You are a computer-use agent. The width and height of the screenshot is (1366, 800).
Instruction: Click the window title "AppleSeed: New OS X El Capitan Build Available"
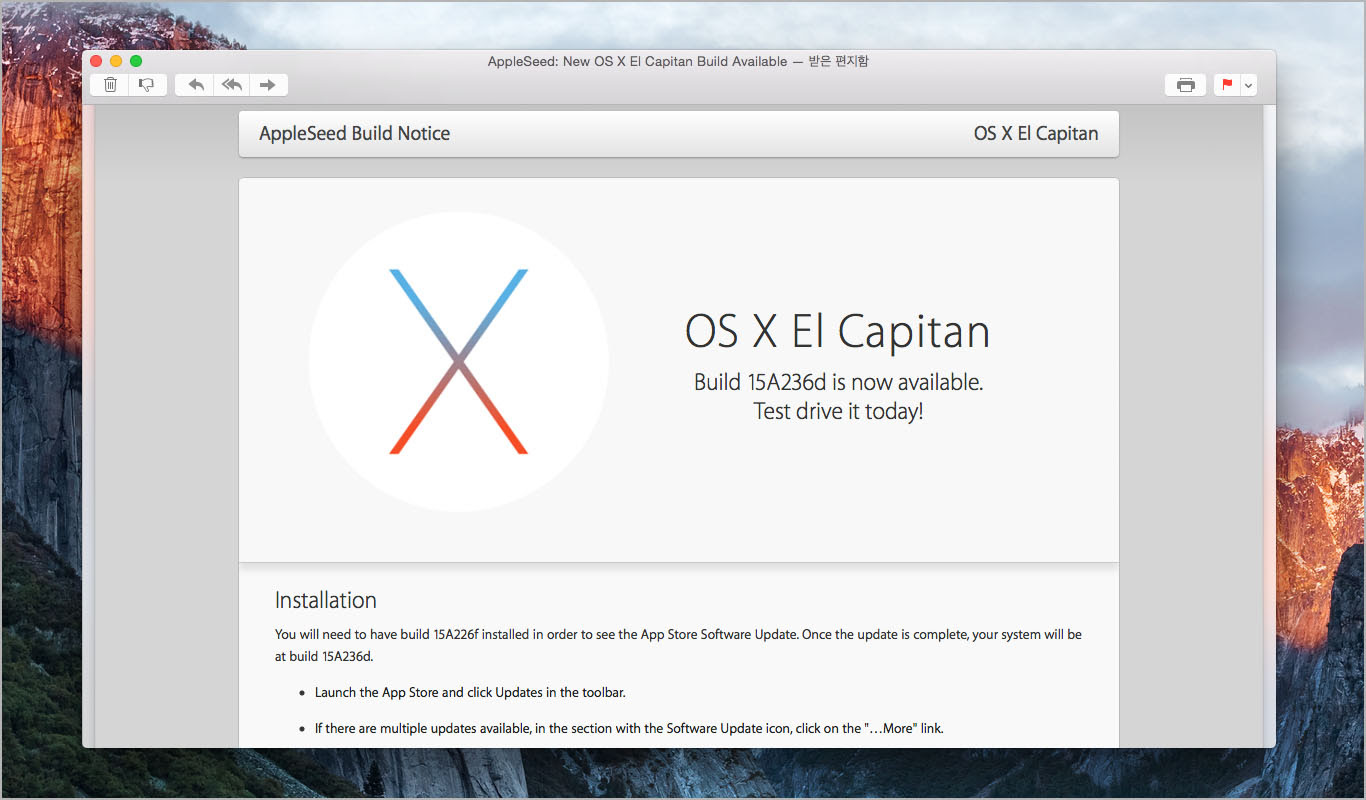(638, 61)
